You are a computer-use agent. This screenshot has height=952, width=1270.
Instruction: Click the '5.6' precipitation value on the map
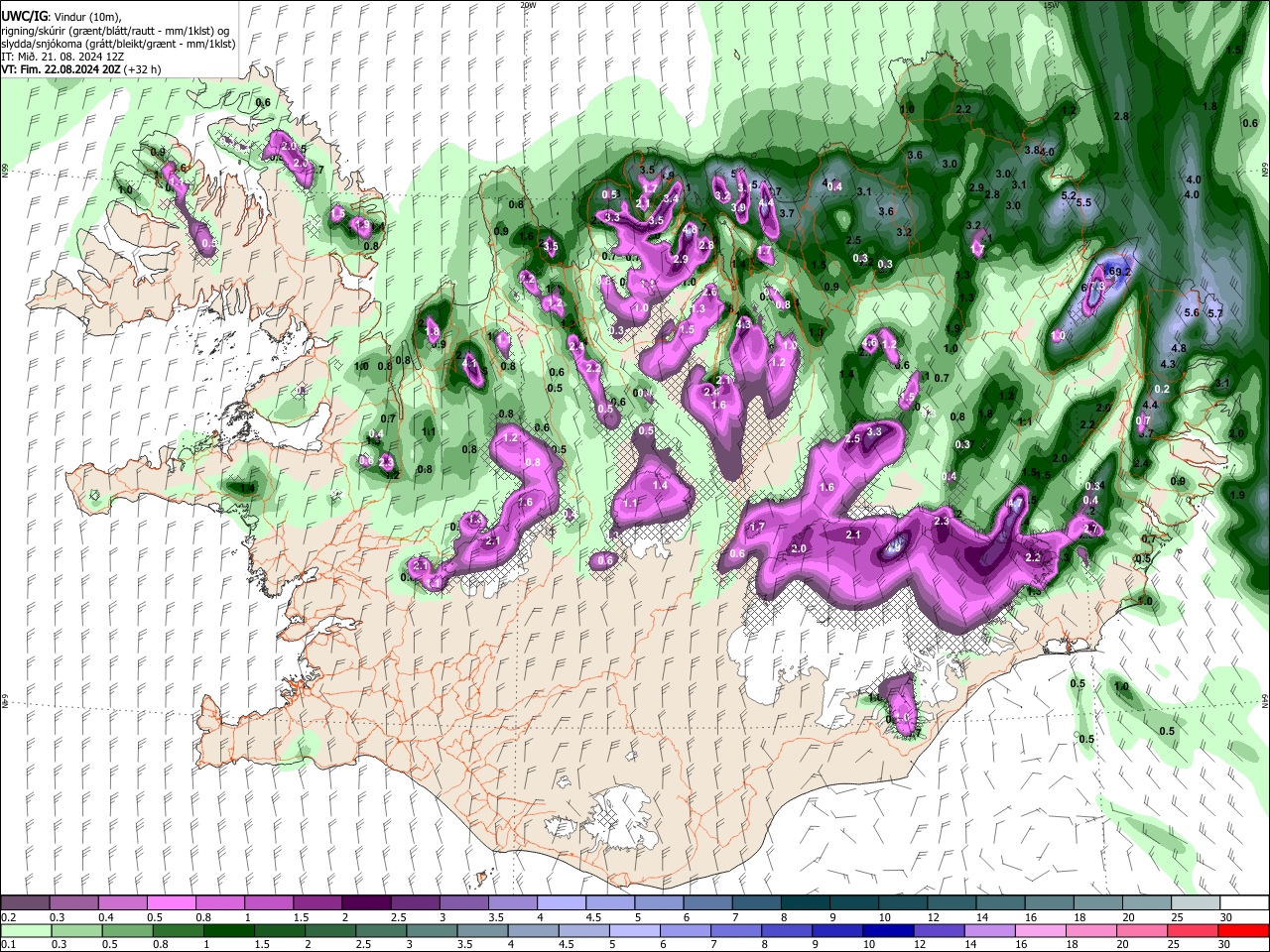click(1192, 312)
